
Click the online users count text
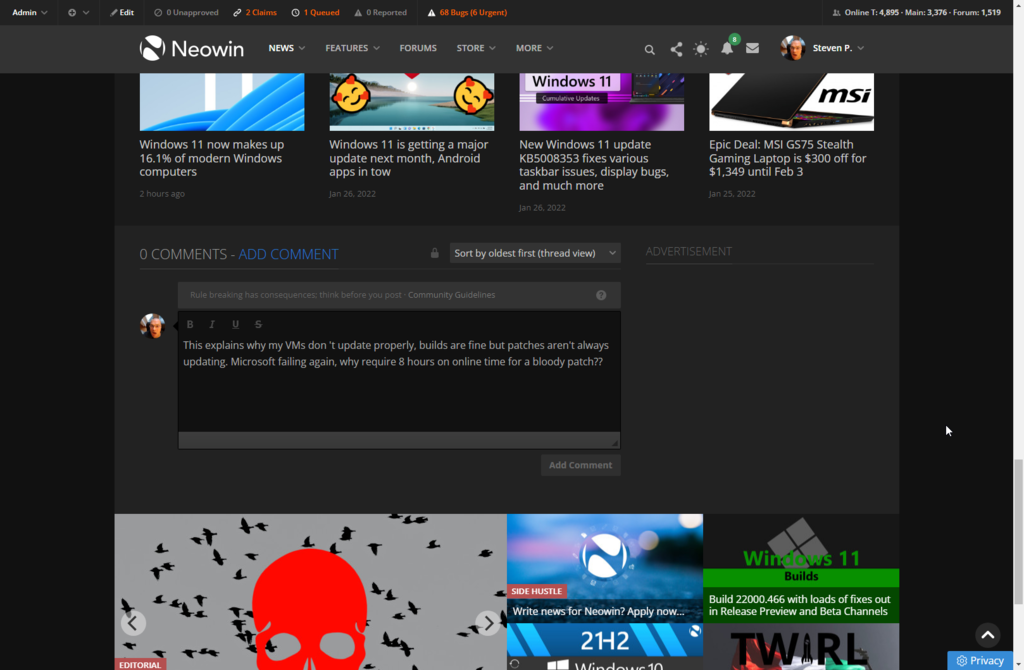pos(916,12)
